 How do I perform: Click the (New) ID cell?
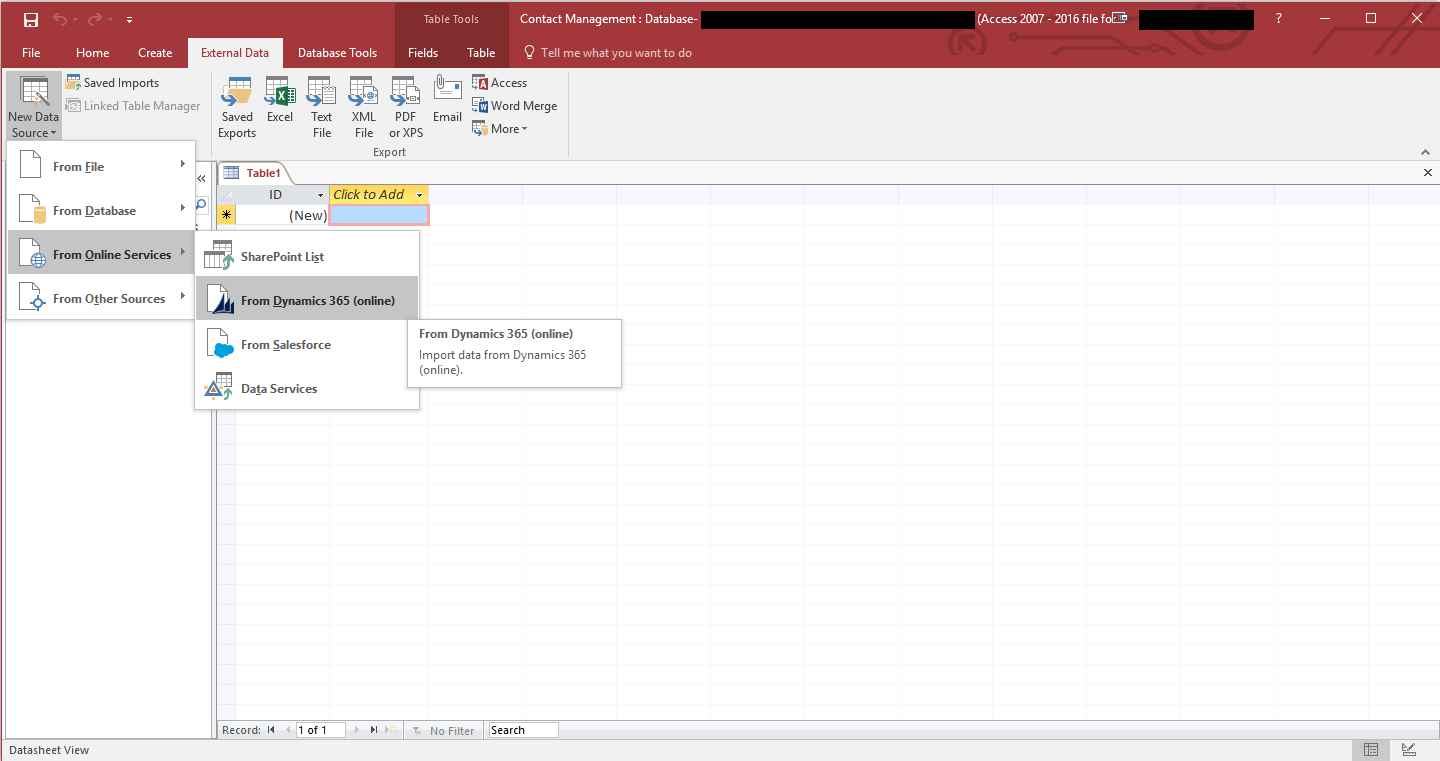click(283, 215)
